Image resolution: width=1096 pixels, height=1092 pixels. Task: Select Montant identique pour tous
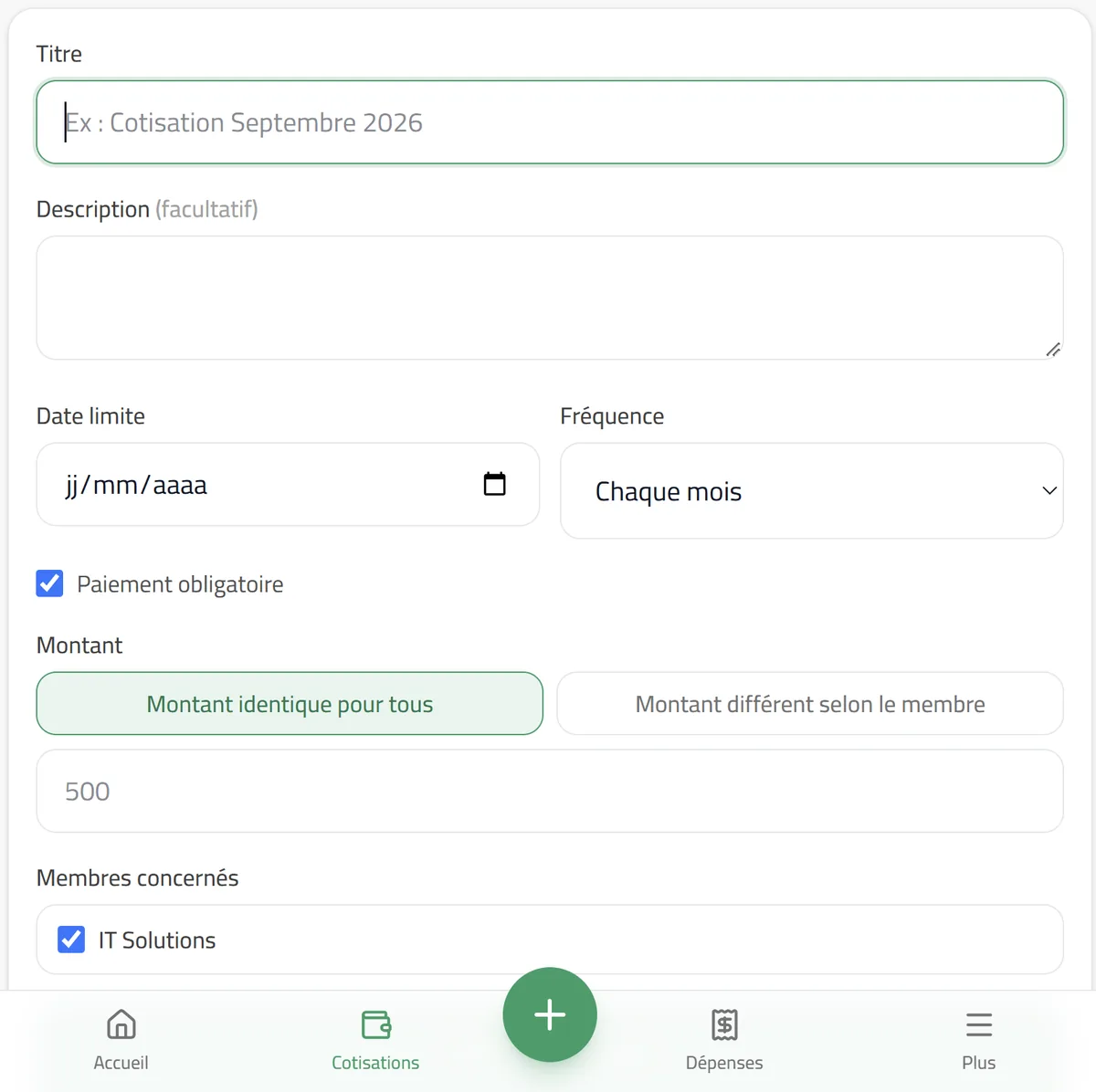tap(290, 704)
